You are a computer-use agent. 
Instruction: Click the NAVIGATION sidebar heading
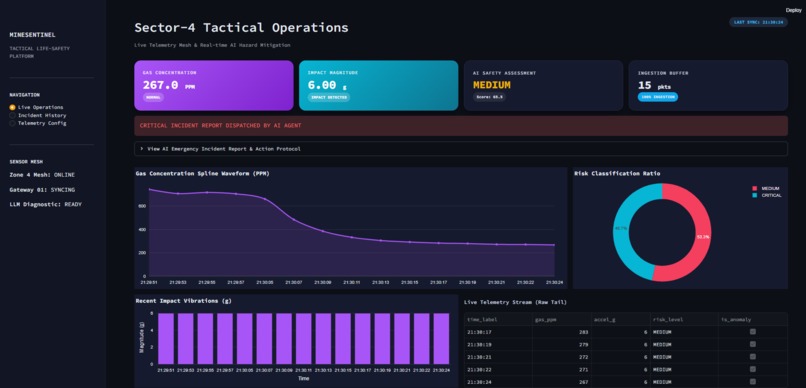point(25,95)
